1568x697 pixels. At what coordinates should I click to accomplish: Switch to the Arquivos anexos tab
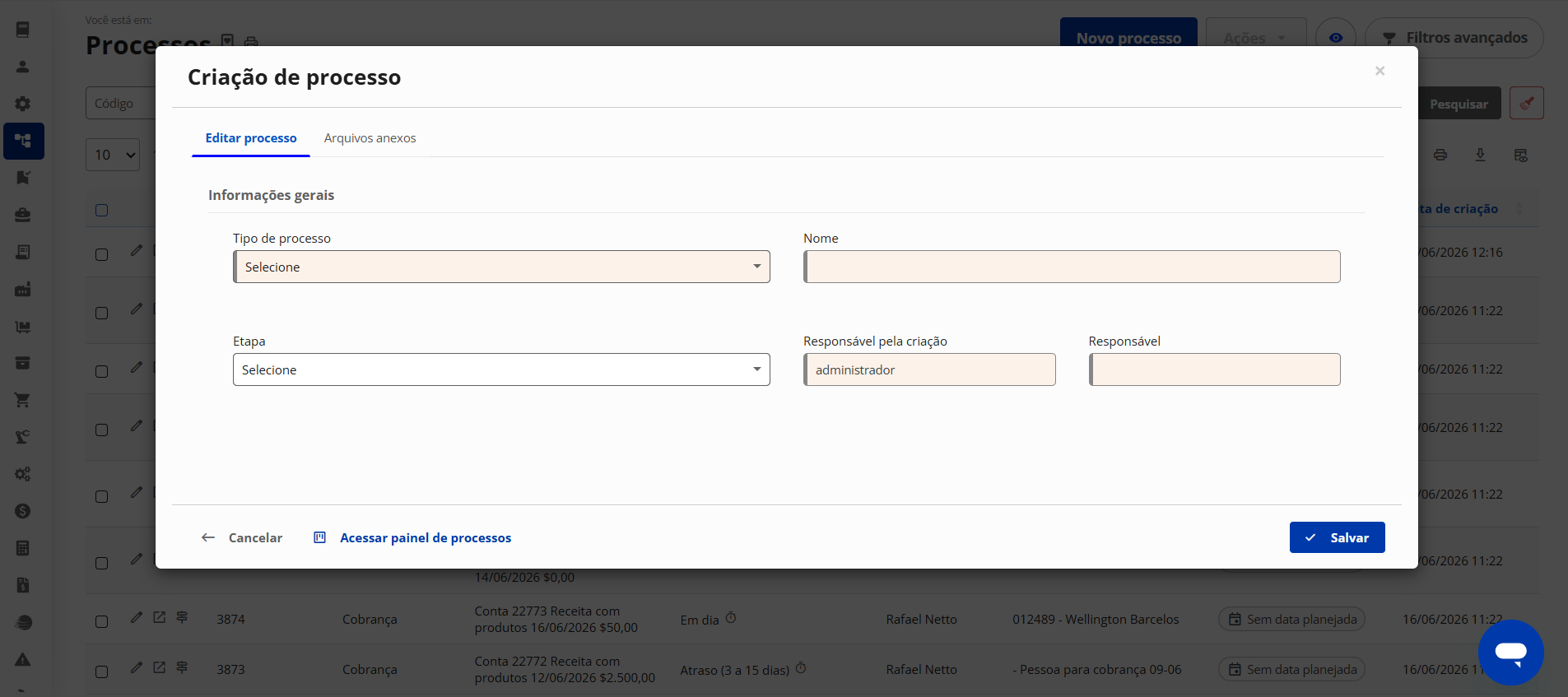(370, 138)
